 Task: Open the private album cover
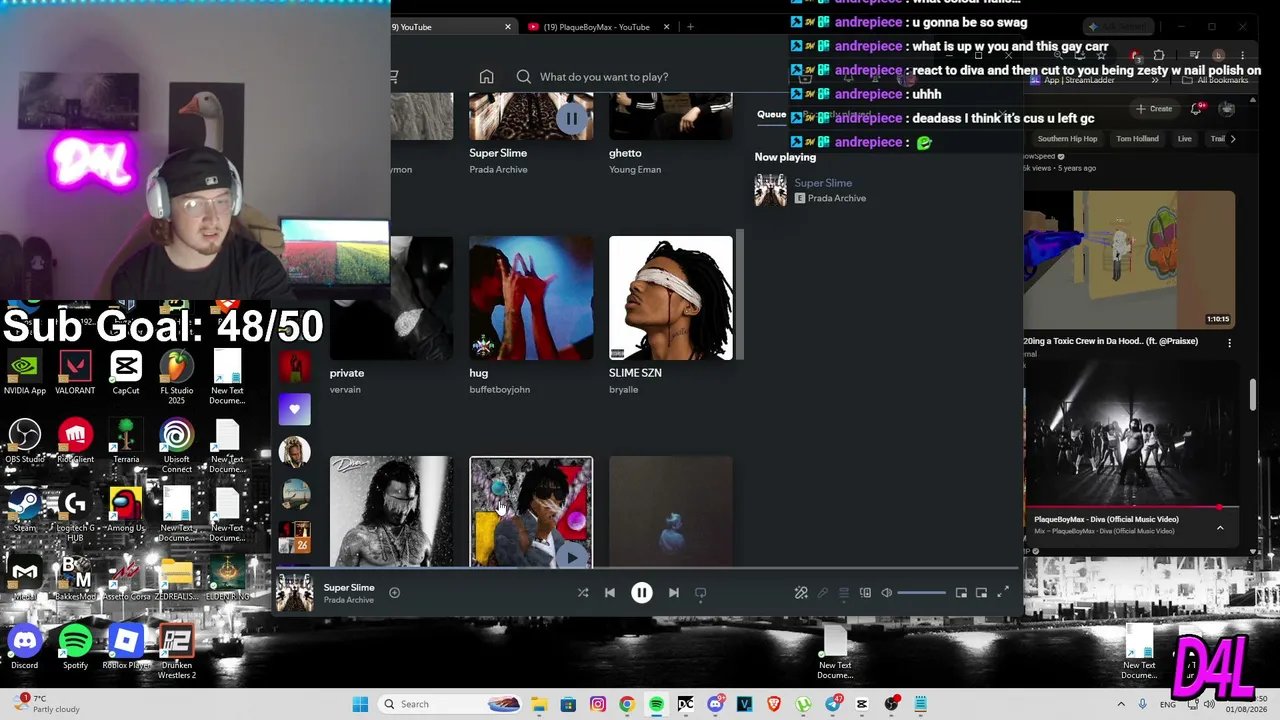pos(391,298)
